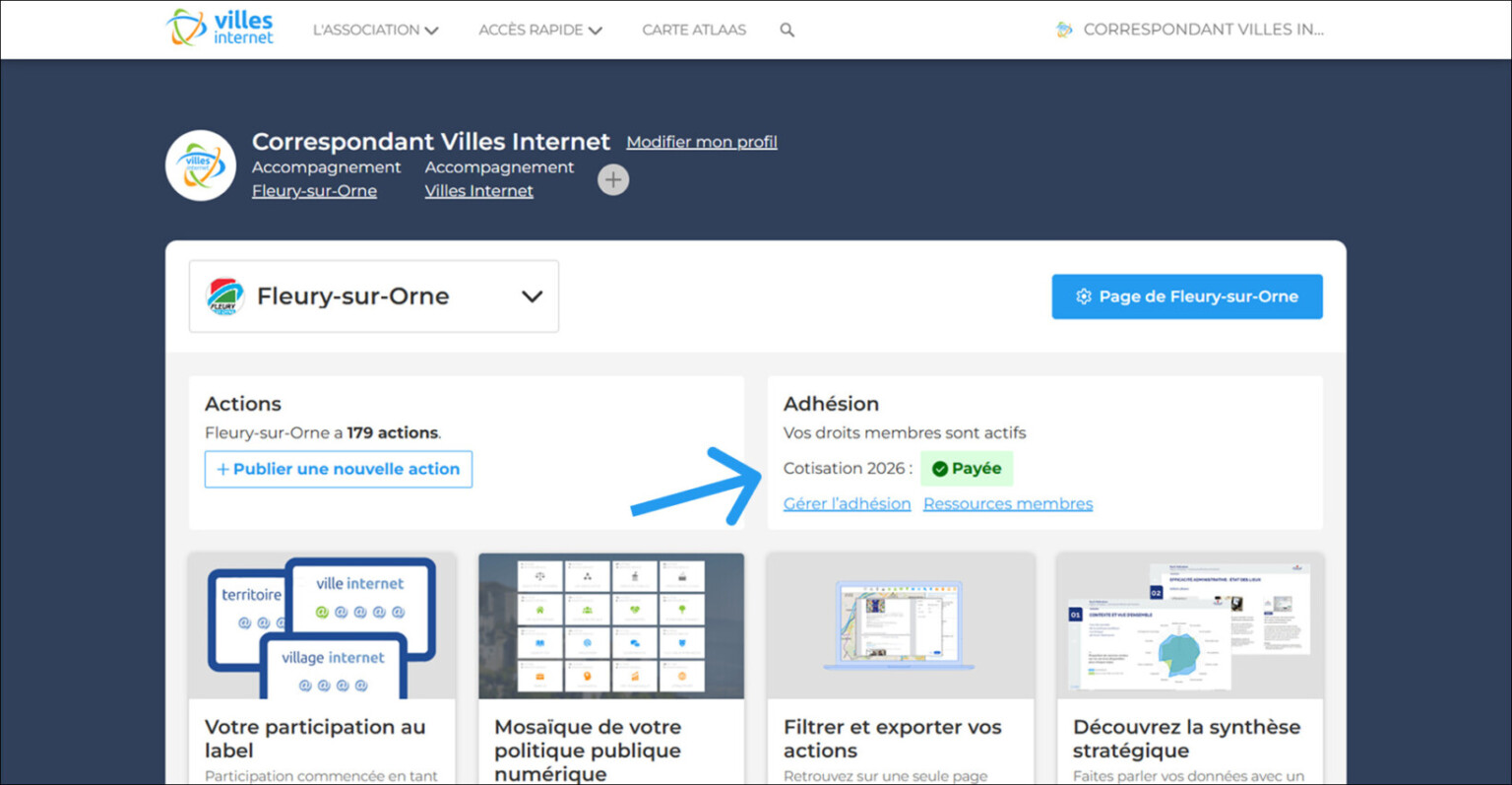The width and height of the screenshot is (1512, 785).
Task: Open Ressources membres link
Action: 1008,503
